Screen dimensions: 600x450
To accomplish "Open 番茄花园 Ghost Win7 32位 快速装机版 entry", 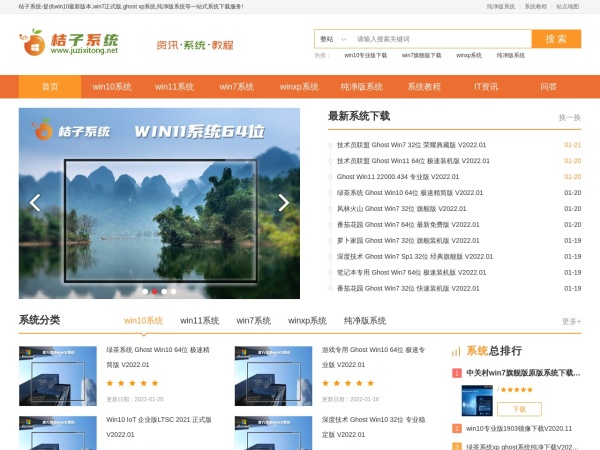I will click(408, 289).
